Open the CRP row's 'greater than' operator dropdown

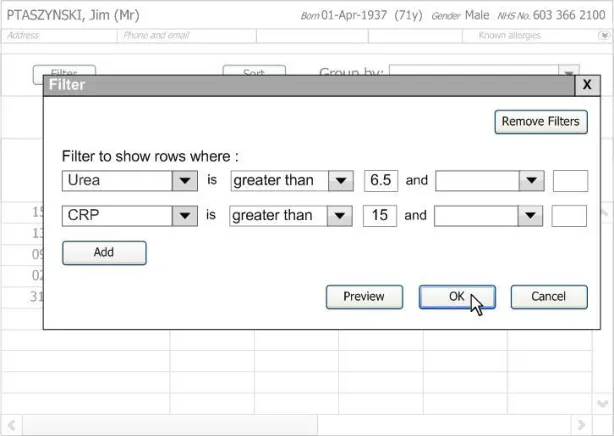click(x=341, y=216)
